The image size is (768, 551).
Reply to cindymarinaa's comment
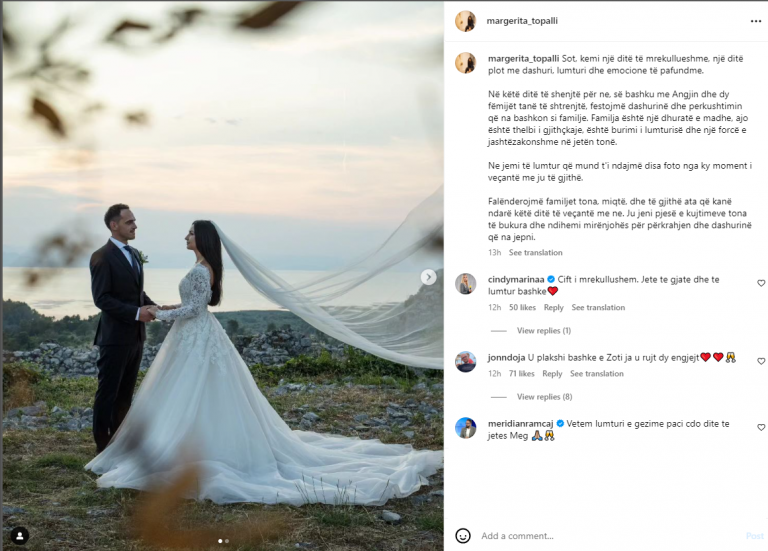pyautogui.click(x=553, y=308)
